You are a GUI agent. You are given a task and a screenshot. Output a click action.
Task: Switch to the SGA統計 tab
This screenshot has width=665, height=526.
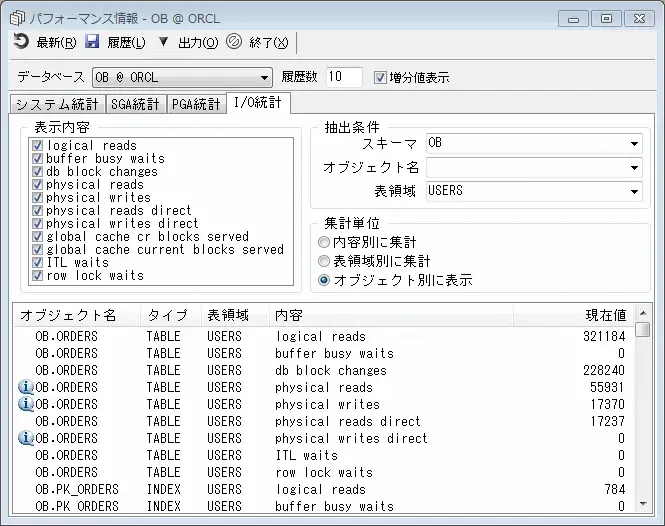pos(135,104)
